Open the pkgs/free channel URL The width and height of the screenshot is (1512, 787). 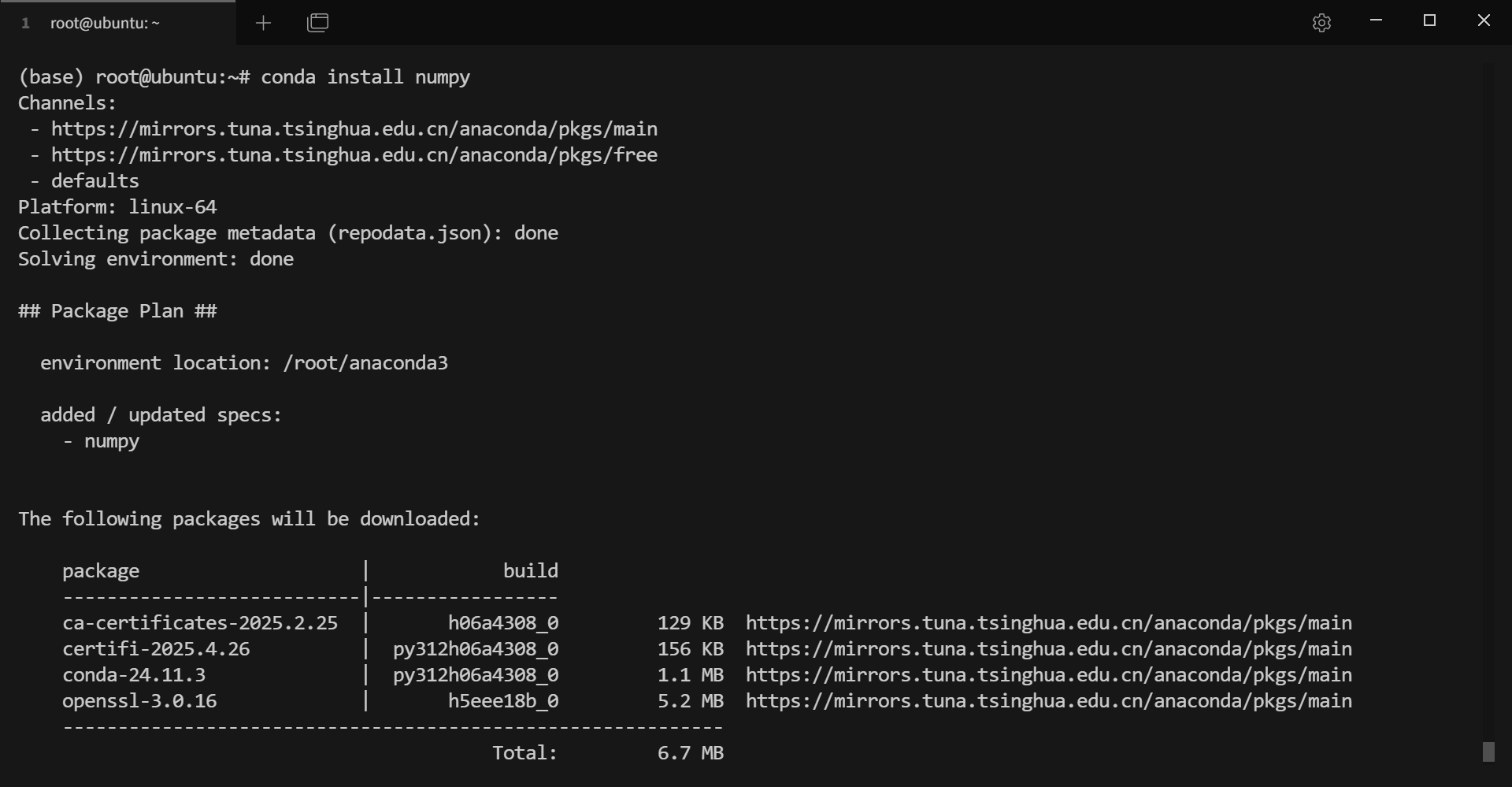[x=354, y=155]
